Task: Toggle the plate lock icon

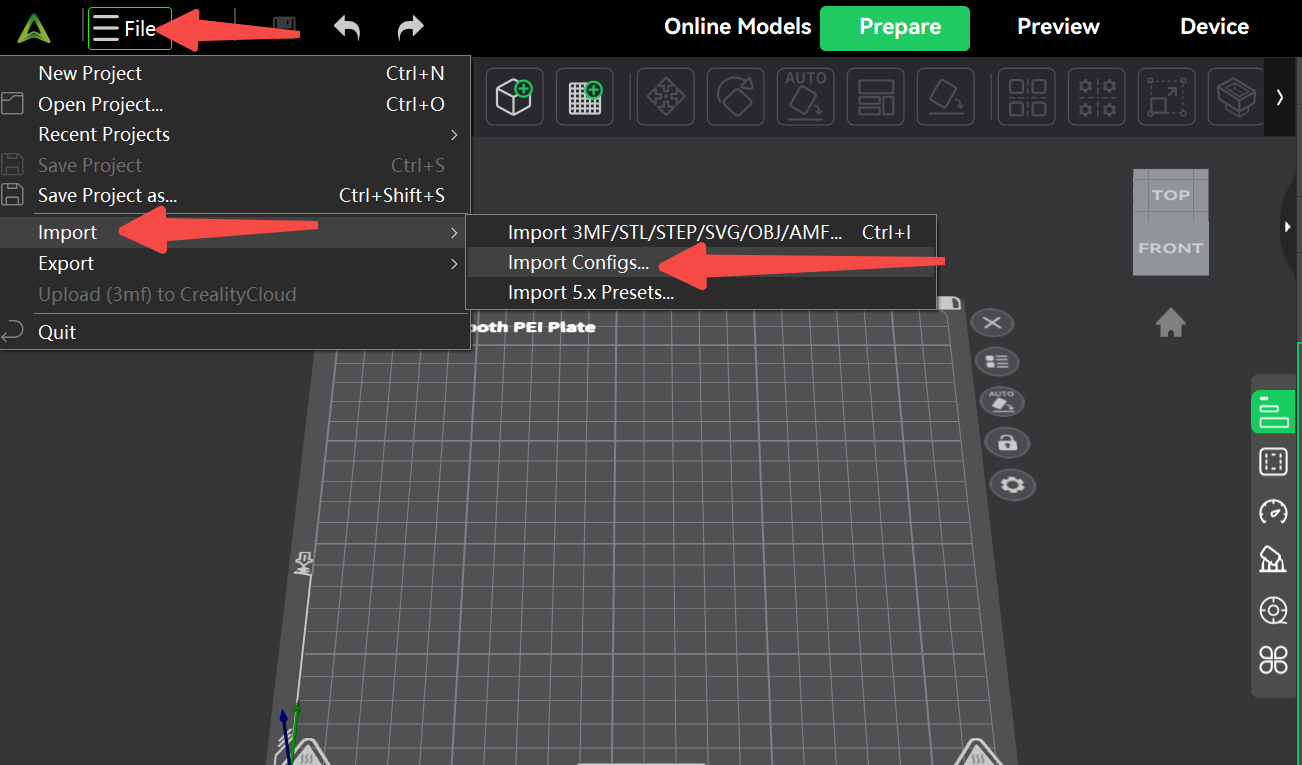Action: [1007, 442]
